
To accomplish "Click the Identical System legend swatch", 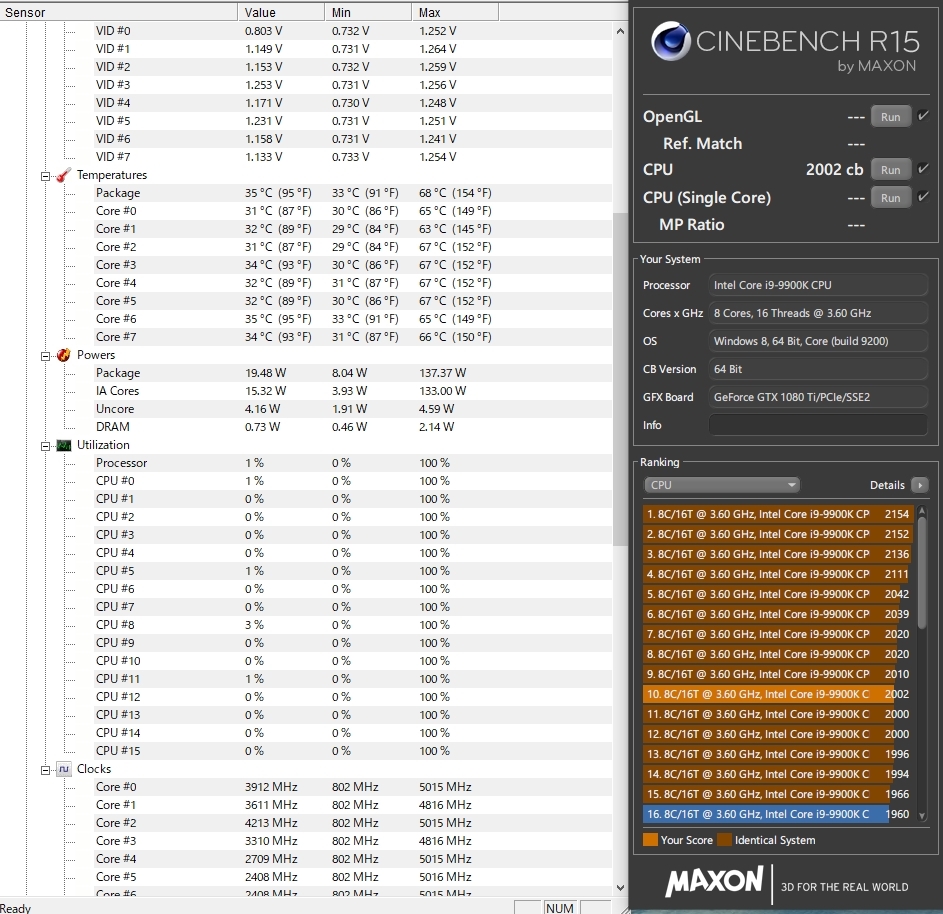I will click(724, 840).
